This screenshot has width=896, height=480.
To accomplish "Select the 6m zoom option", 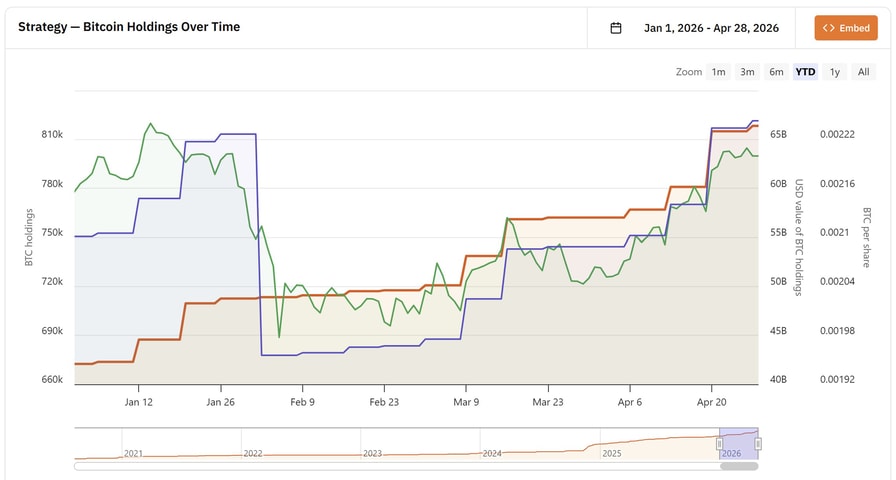I will 776,72.
